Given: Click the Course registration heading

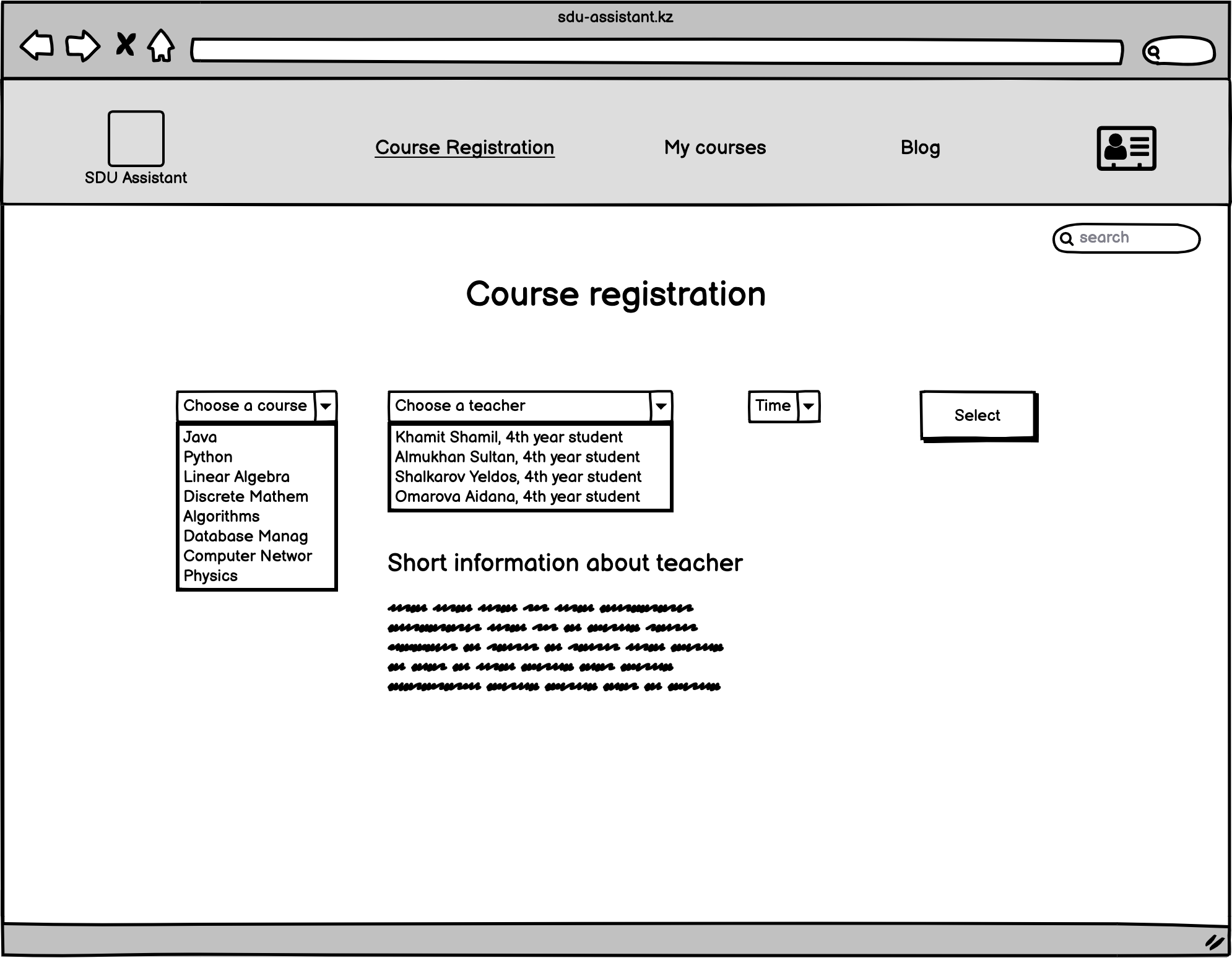Looking at the screenshot, I should (616, 294).
